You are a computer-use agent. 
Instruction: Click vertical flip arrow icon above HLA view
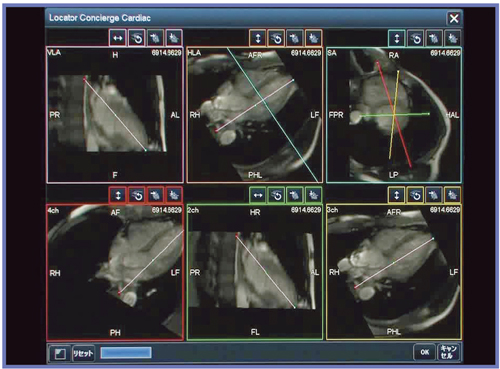[258, 38]
